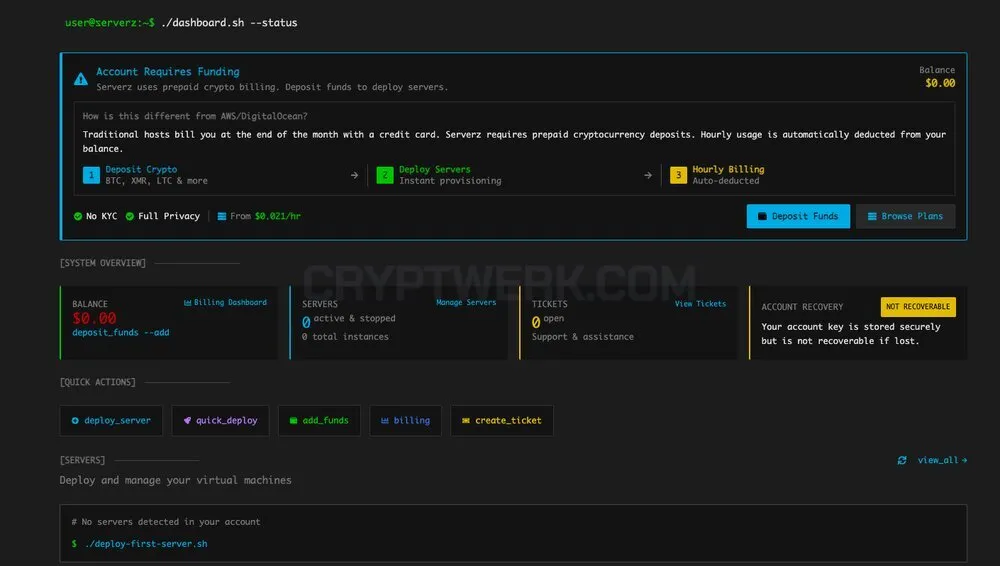Click the wallet icon on add_funds
The width and height of the screenshot is (1000, 566).
[293, 421]
